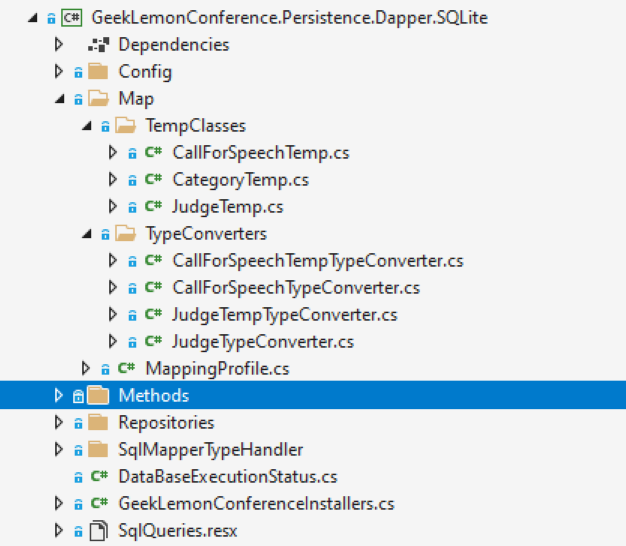The width and height of the screenshot is (626, 546).
Task: Collapse the TempClasses folder
Action: coord(87,126)
